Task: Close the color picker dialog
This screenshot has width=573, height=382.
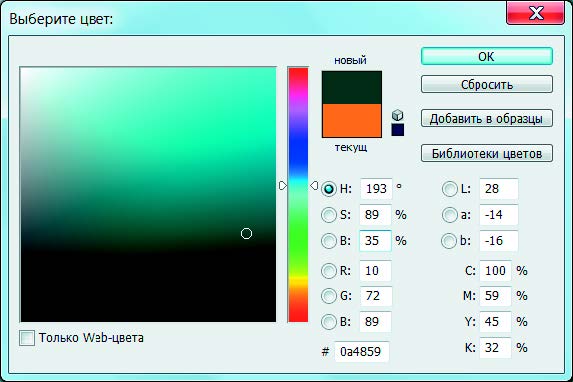Action: click(535, 13)
